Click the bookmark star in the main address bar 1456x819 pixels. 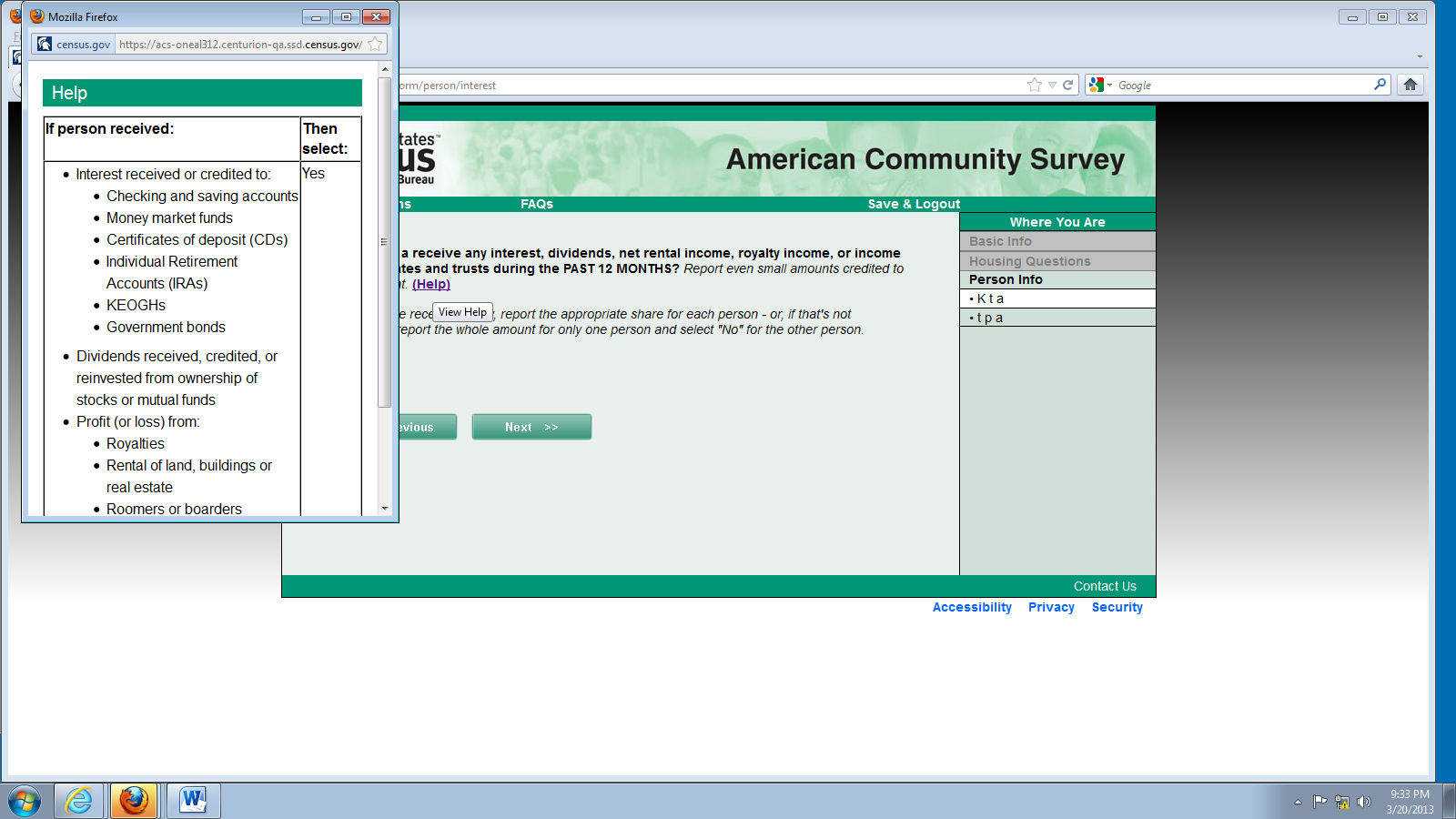(x=1034, y=85)
